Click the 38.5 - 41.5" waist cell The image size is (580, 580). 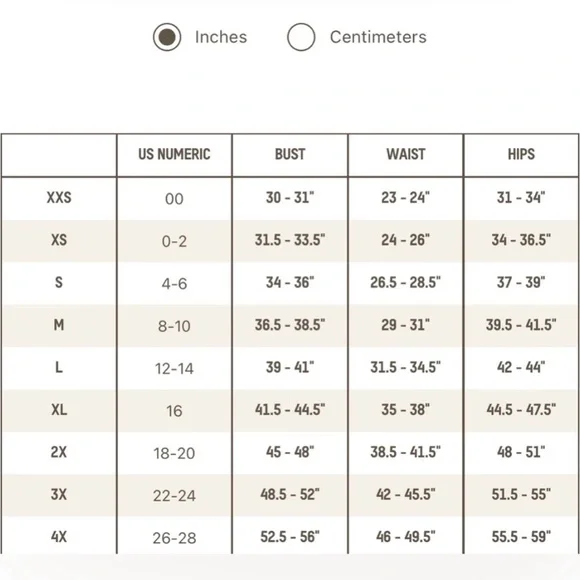tap(406, 452)
